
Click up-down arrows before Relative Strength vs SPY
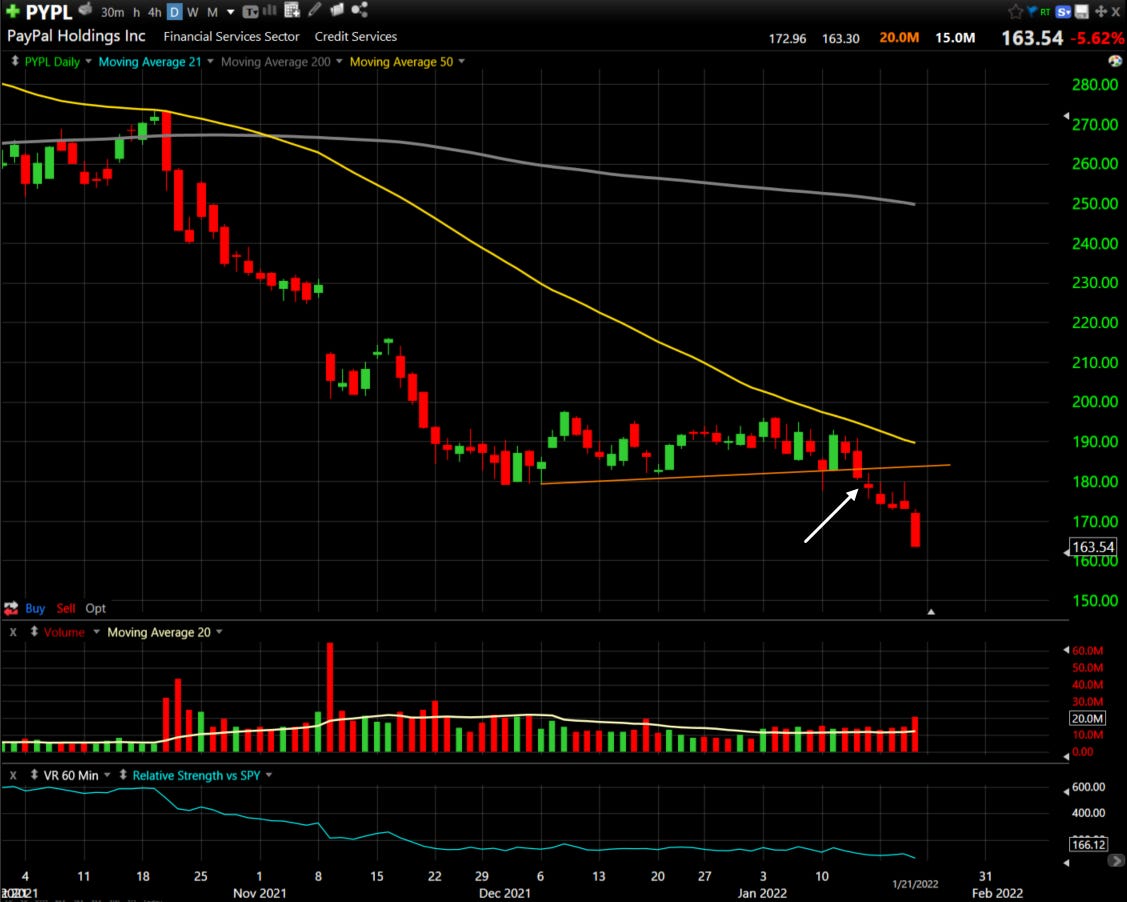tap(123, 775)
